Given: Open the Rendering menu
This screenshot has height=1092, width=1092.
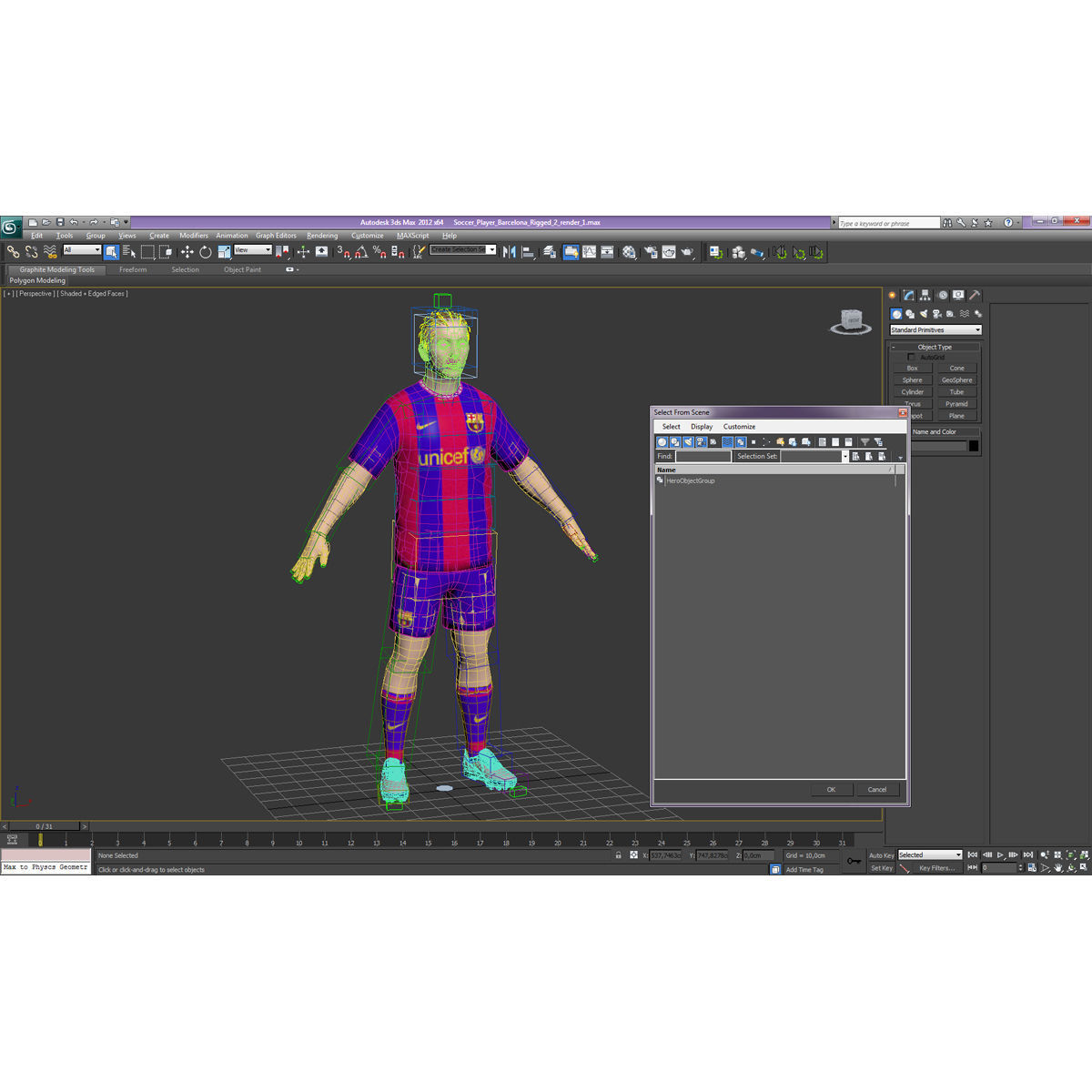Looking at the screenshot, I should (x=322, y=236).
